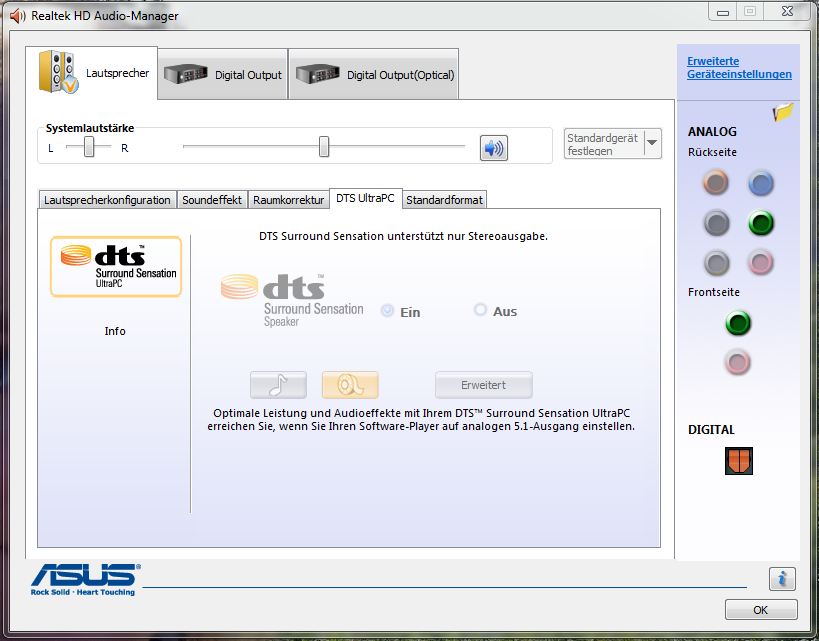Switch to the Digital Output(Optical) tab

374,75
